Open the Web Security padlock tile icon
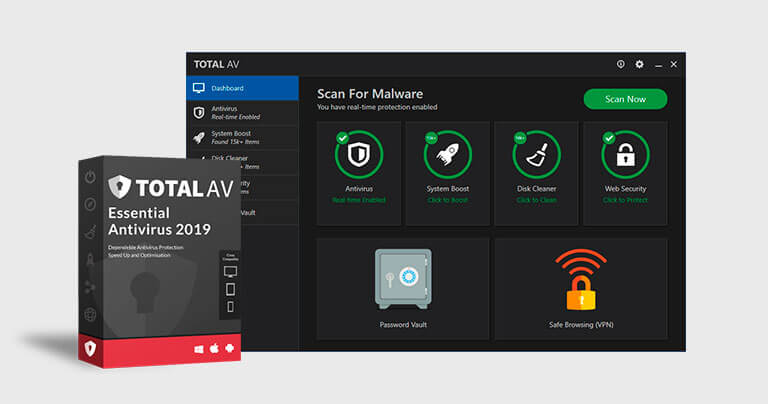Image resolution: width=768 pixels, height=404 pixels. click(x=625, y=155)
